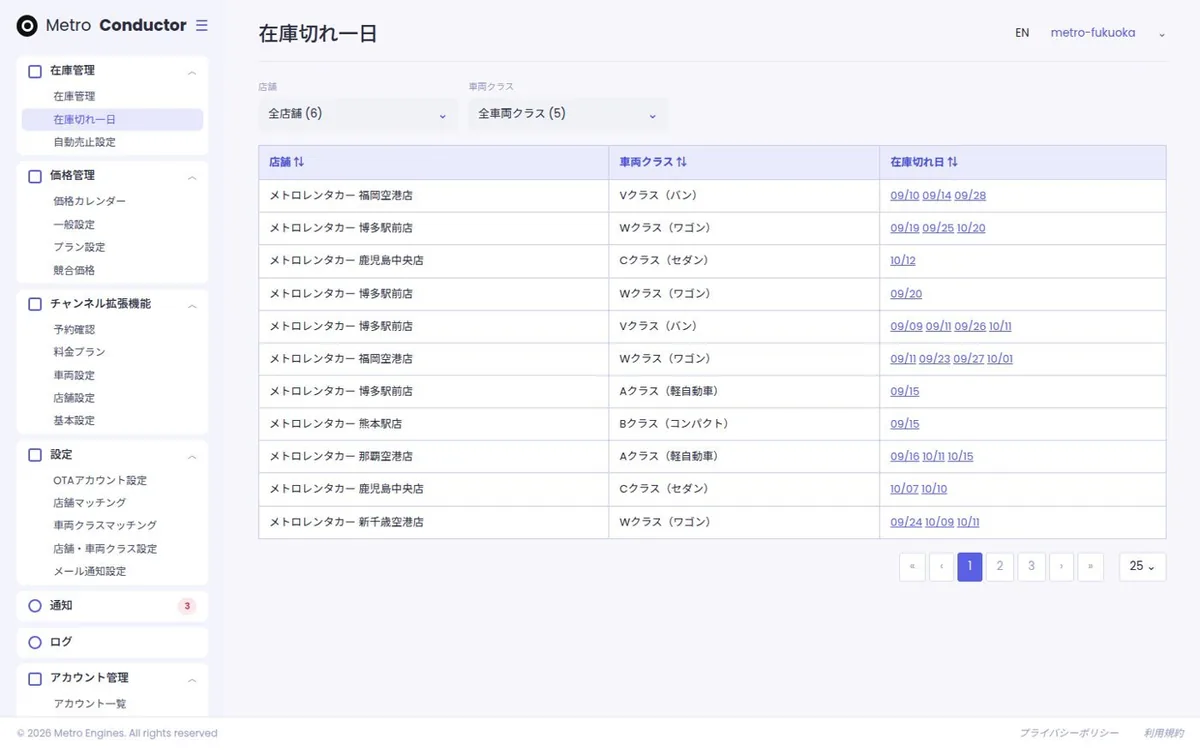Screen dimensions: 1200x750
Task: Open 利用規約 footer link
Action: point(1164,734)
